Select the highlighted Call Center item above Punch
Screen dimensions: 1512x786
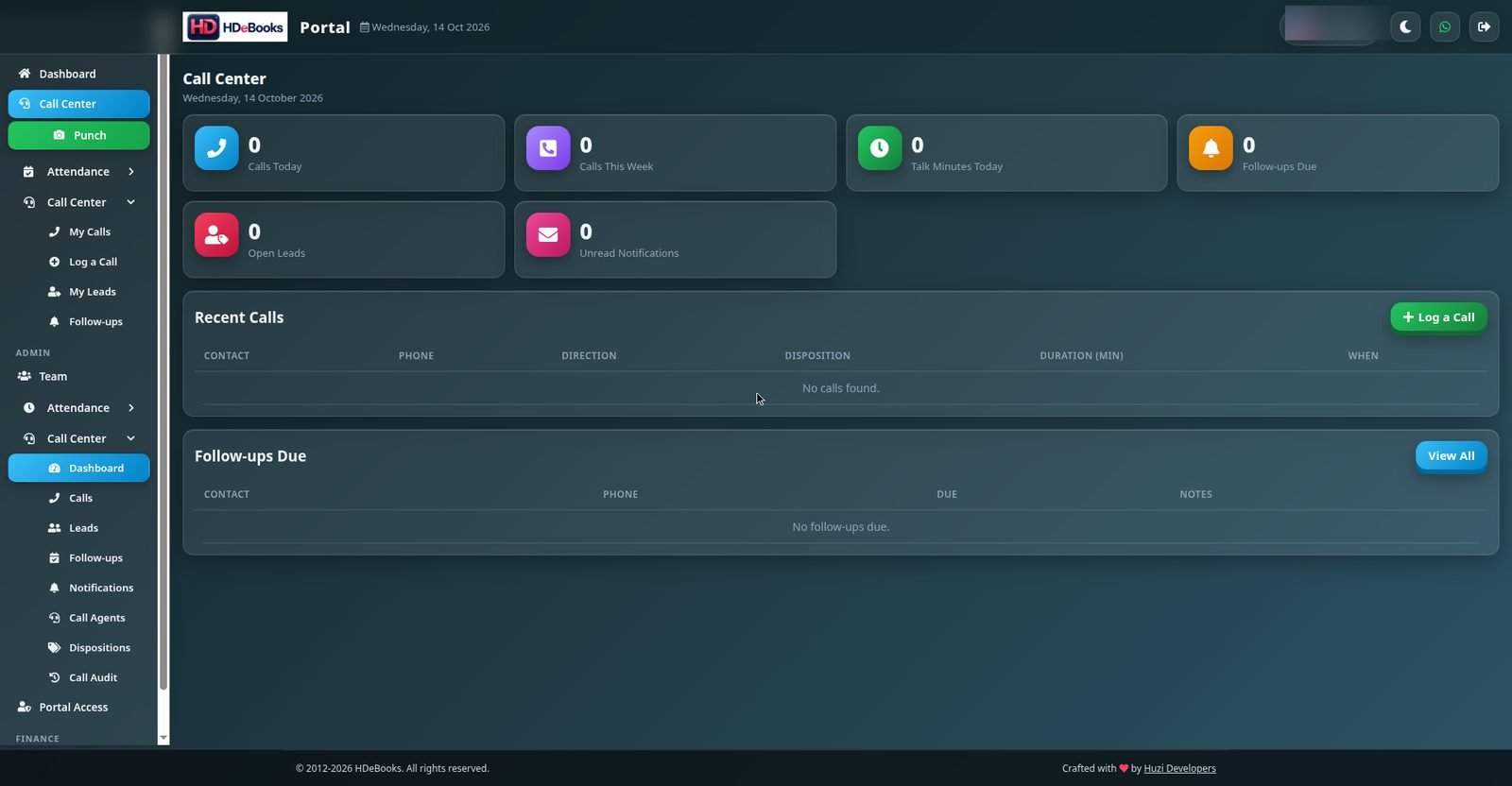click(79, 104)
